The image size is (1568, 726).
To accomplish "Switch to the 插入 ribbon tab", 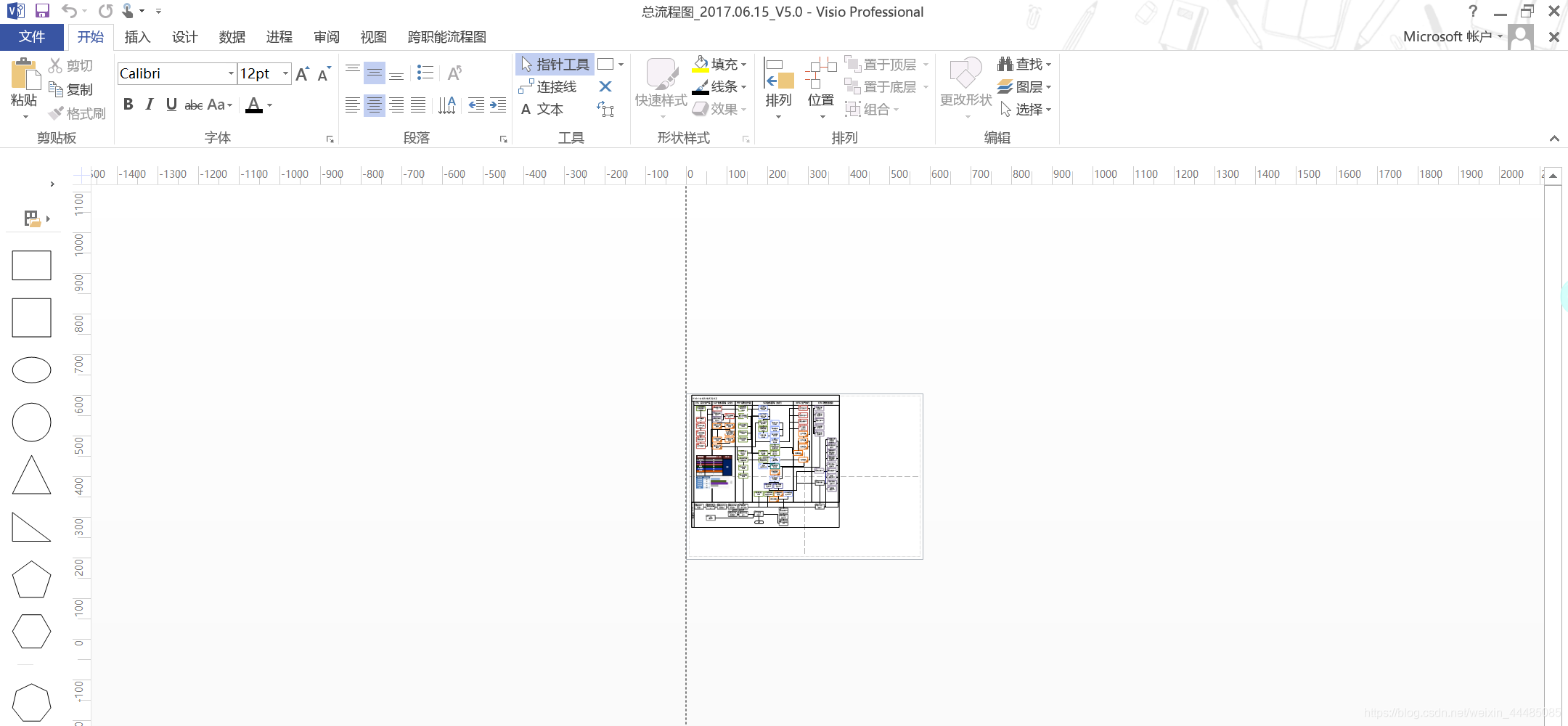I will tap(137, 36).
